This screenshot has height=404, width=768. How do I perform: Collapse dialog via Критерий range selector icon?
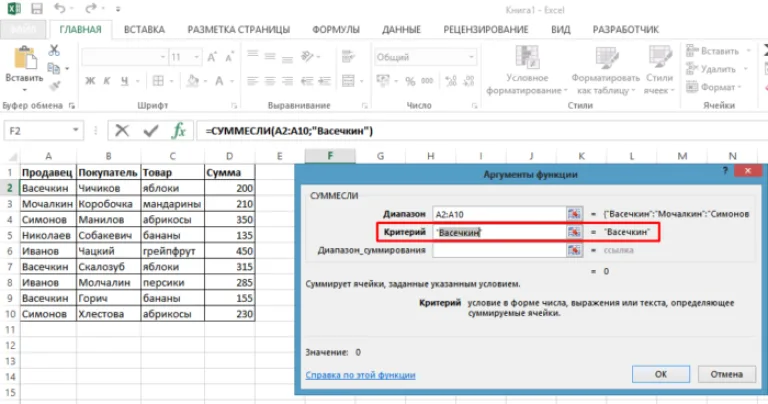574,232
